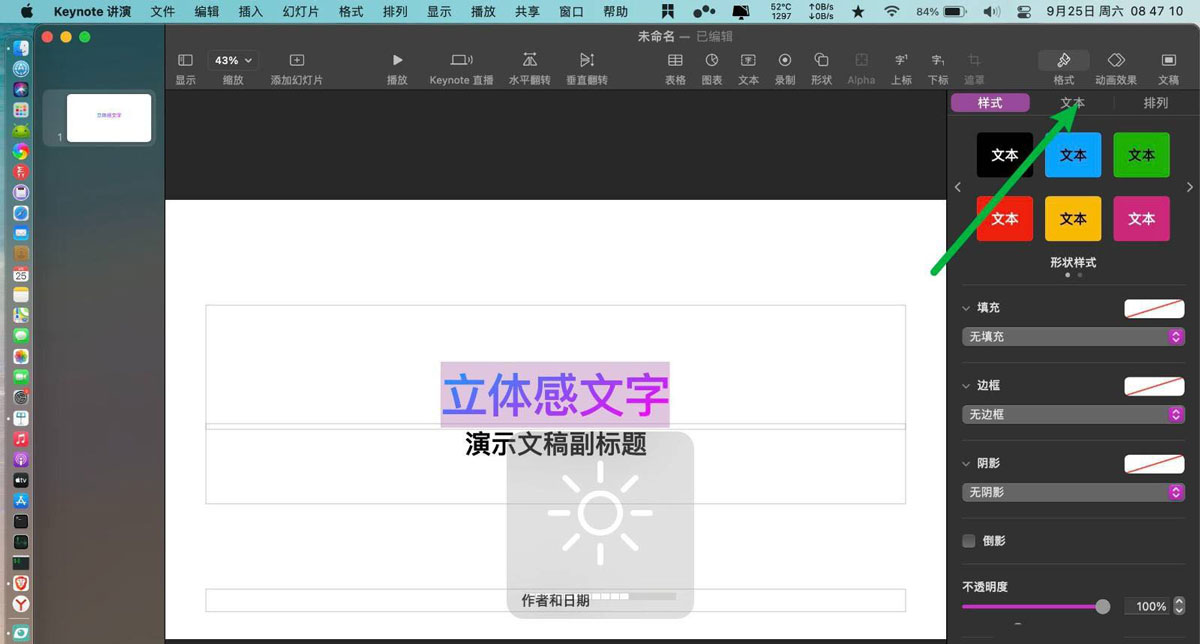The width and height of the screenshot is (1200, 644).
Task: Click the 填充 preview swatch
Action: [1154, 308]
